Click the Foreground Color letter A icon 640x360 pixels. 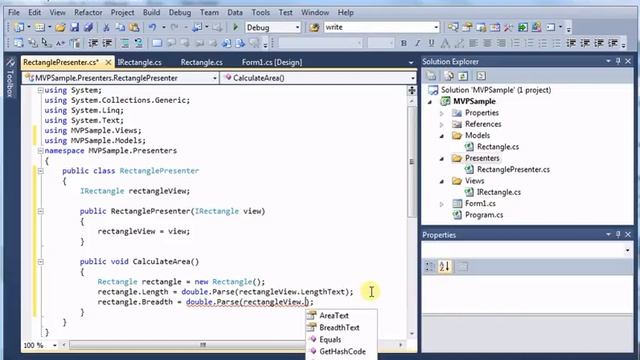pyautogui.click(x=445, y=43)
